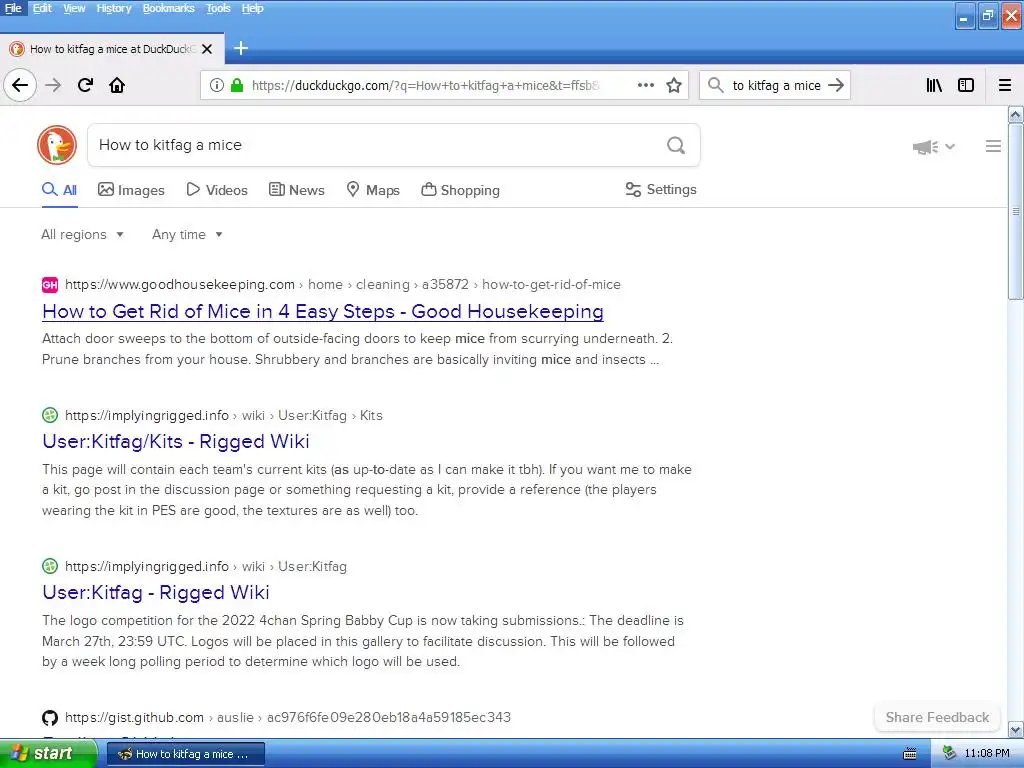Reload the current page
Viewport: 1024px width, 768px height.
[x=85, y=85]
